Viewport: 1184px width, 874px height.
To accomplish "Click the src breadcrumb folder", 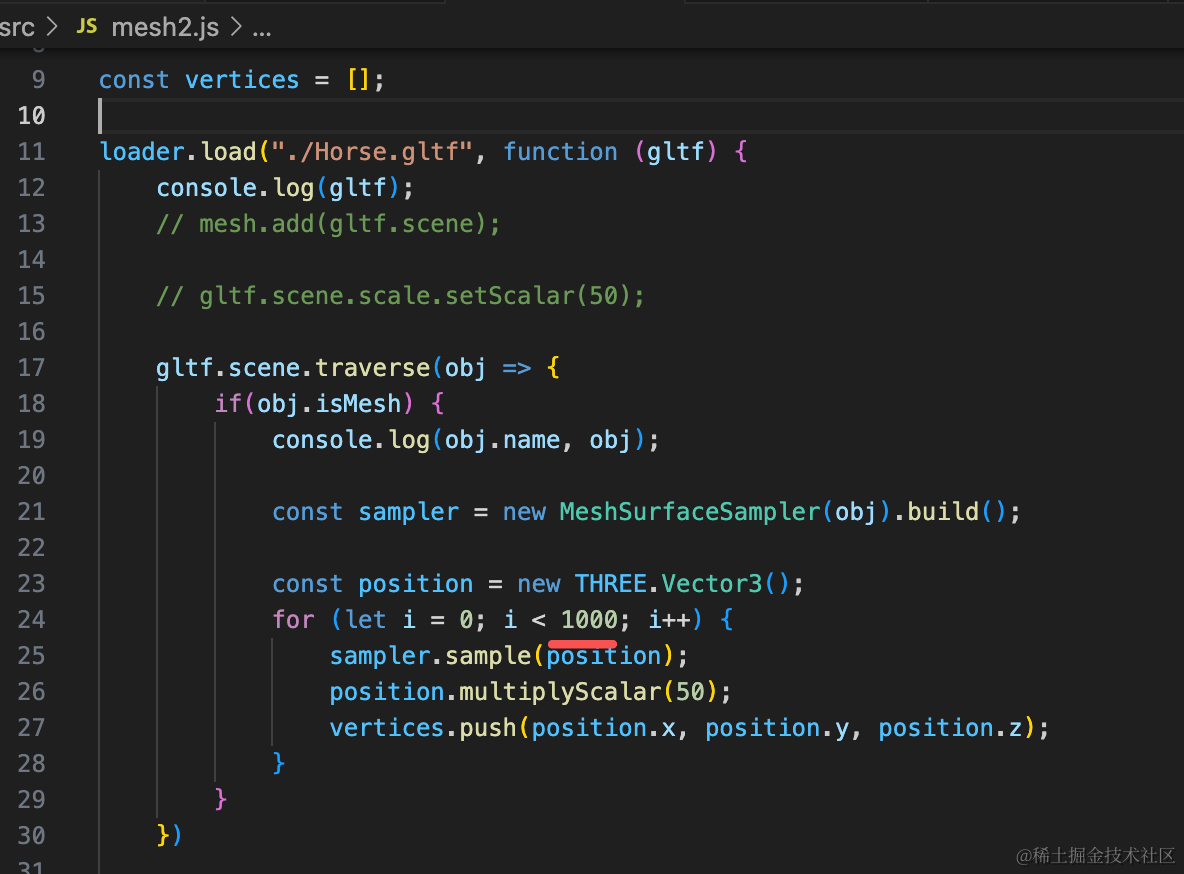I will click(x=17, y=28).
